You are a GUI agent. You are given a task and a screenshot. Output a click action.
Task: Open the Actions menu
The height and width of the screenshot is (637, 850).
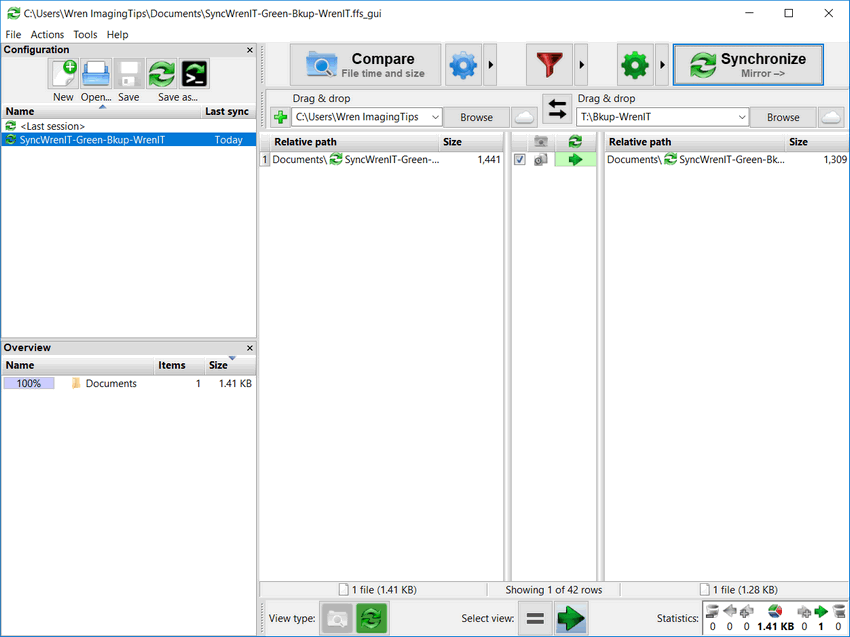47,35
